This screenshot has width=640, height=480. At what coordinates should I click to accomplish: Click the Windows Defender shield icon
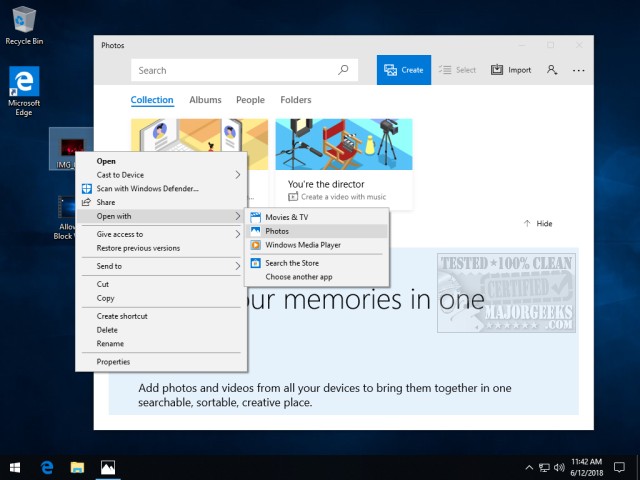(x=87, y=189)
